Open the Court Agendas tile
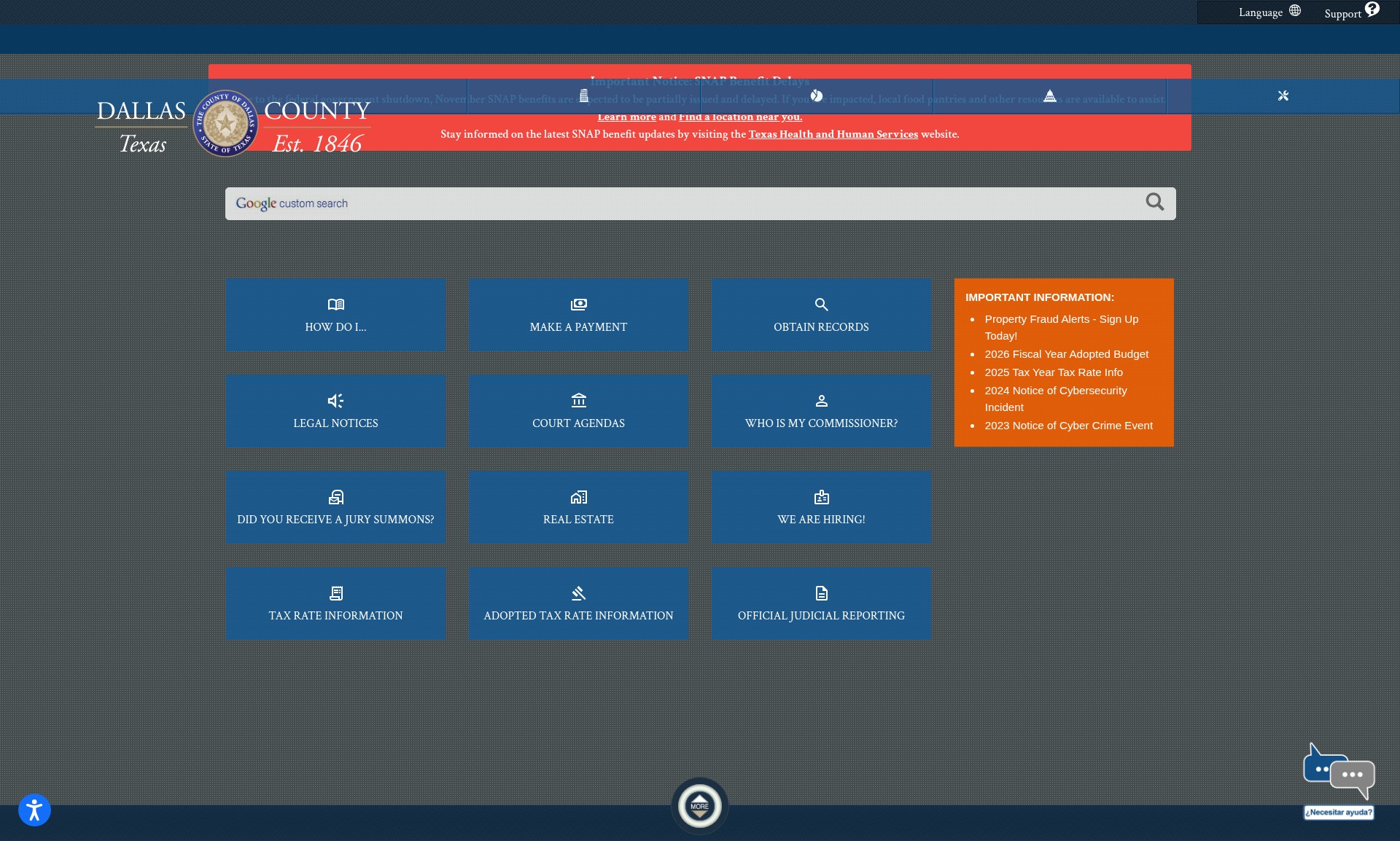Image resolution: width=1400 pixels, height=841 pixels. 578,411
